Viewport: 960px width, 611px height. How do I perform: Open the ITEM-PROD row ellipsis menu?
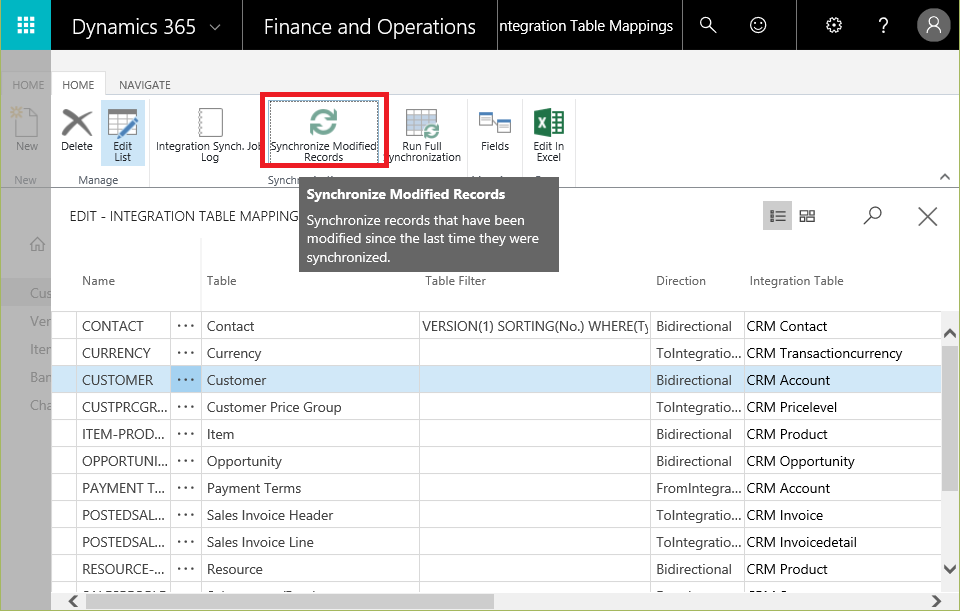(186, 433)
